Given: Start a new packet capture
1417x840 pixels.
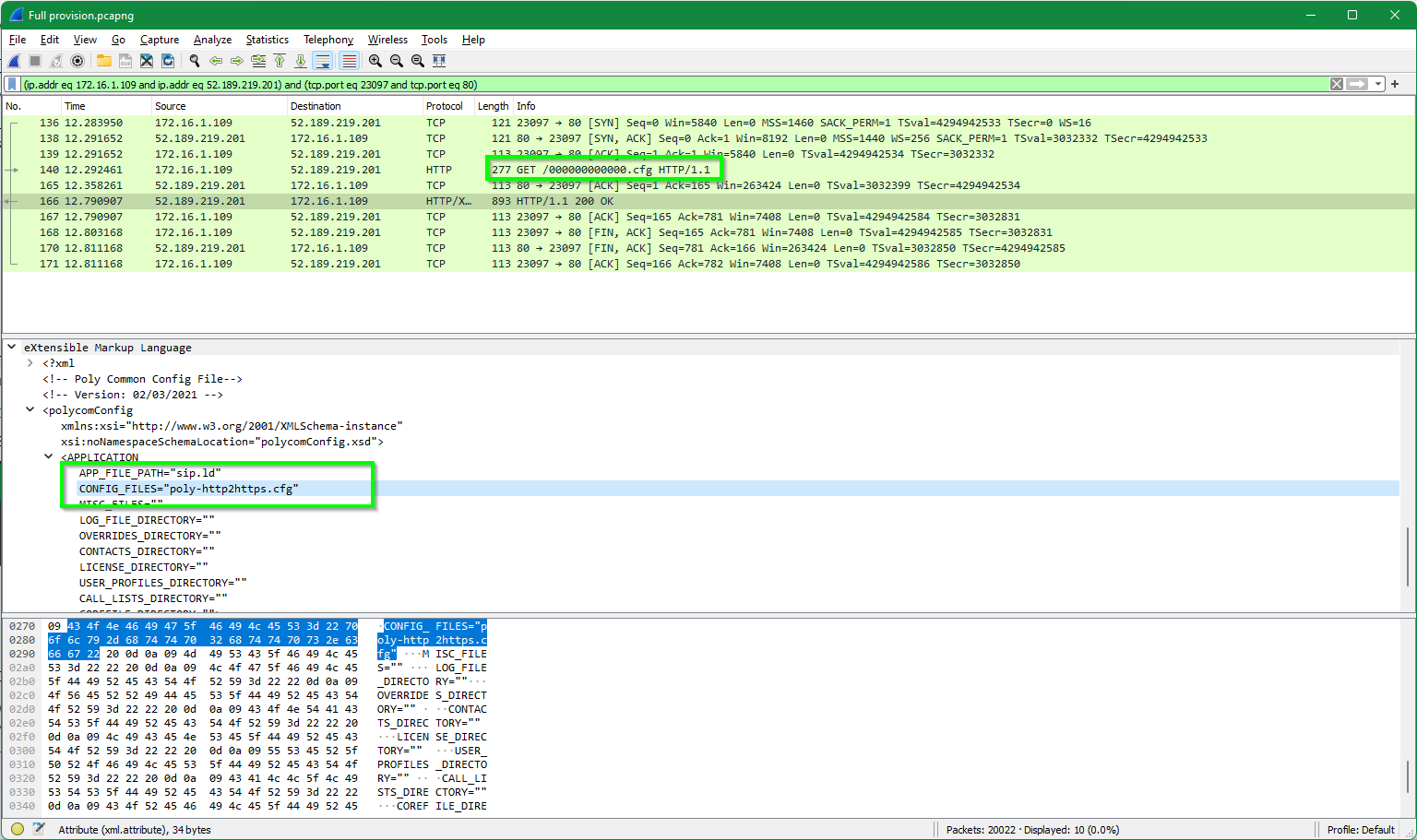Looking at the screenshot, I should pyautogui.click(x=14, y=61).
